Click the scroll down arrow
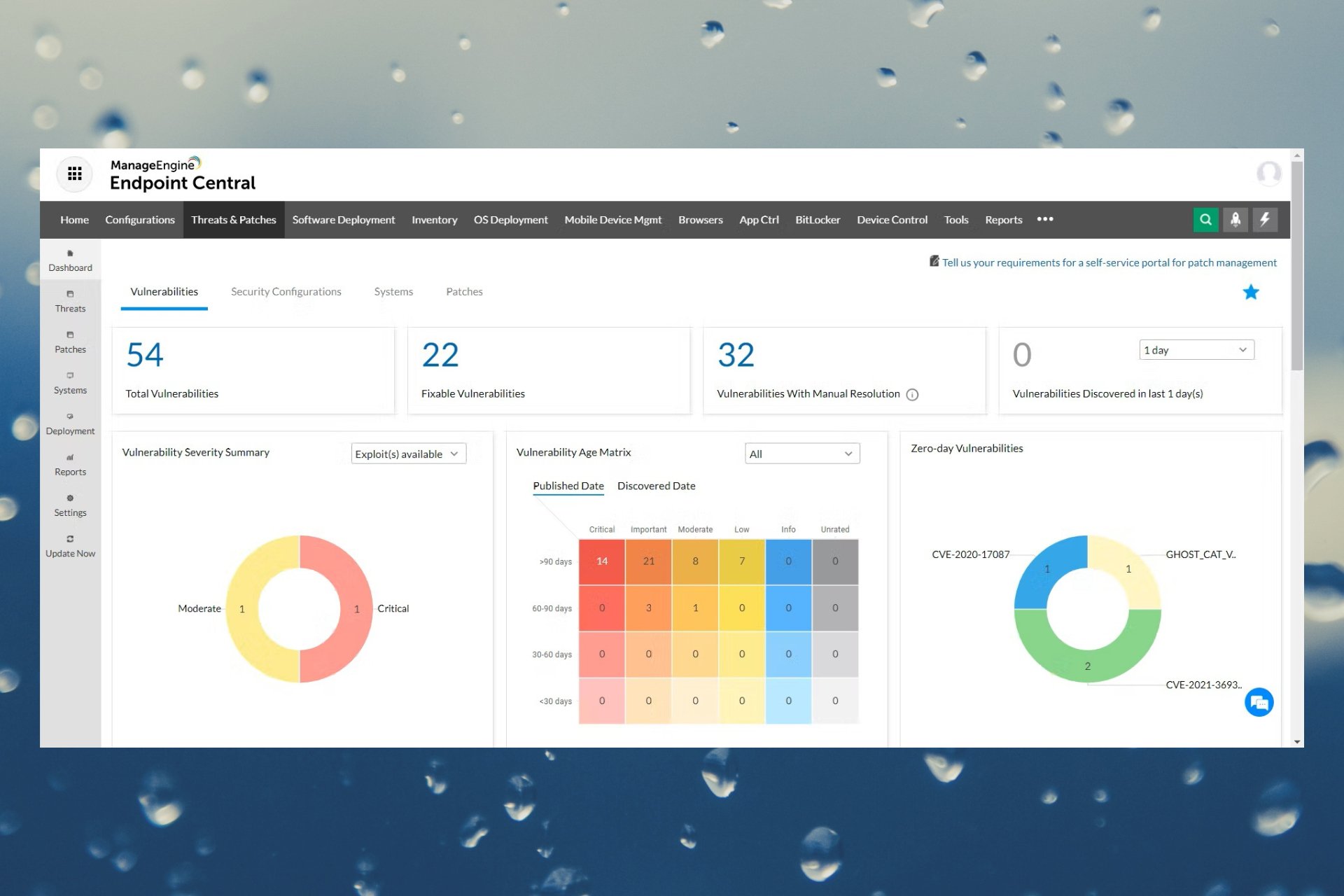This screenshot has width=1344, height=896. click(1297, 741)
